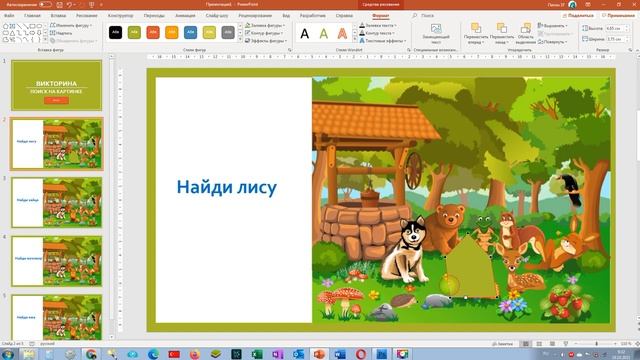Click the Переместить назад icon
This screenshot has height=360, width=640.
coord(502,28)
